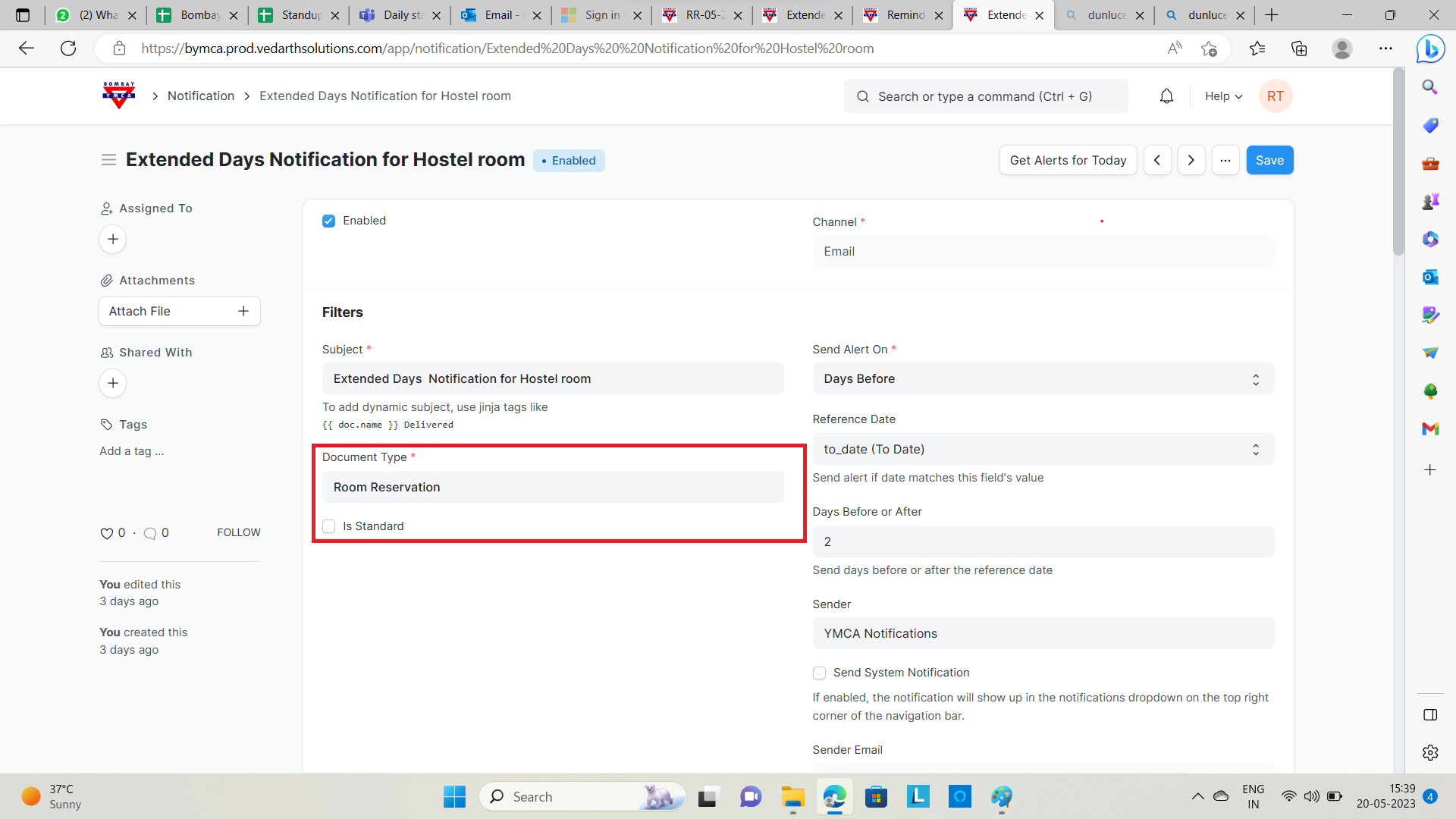Screen dimensions: 1456x819
Task: Click Get Alerts for Today button
Action: click(1068, 160)
